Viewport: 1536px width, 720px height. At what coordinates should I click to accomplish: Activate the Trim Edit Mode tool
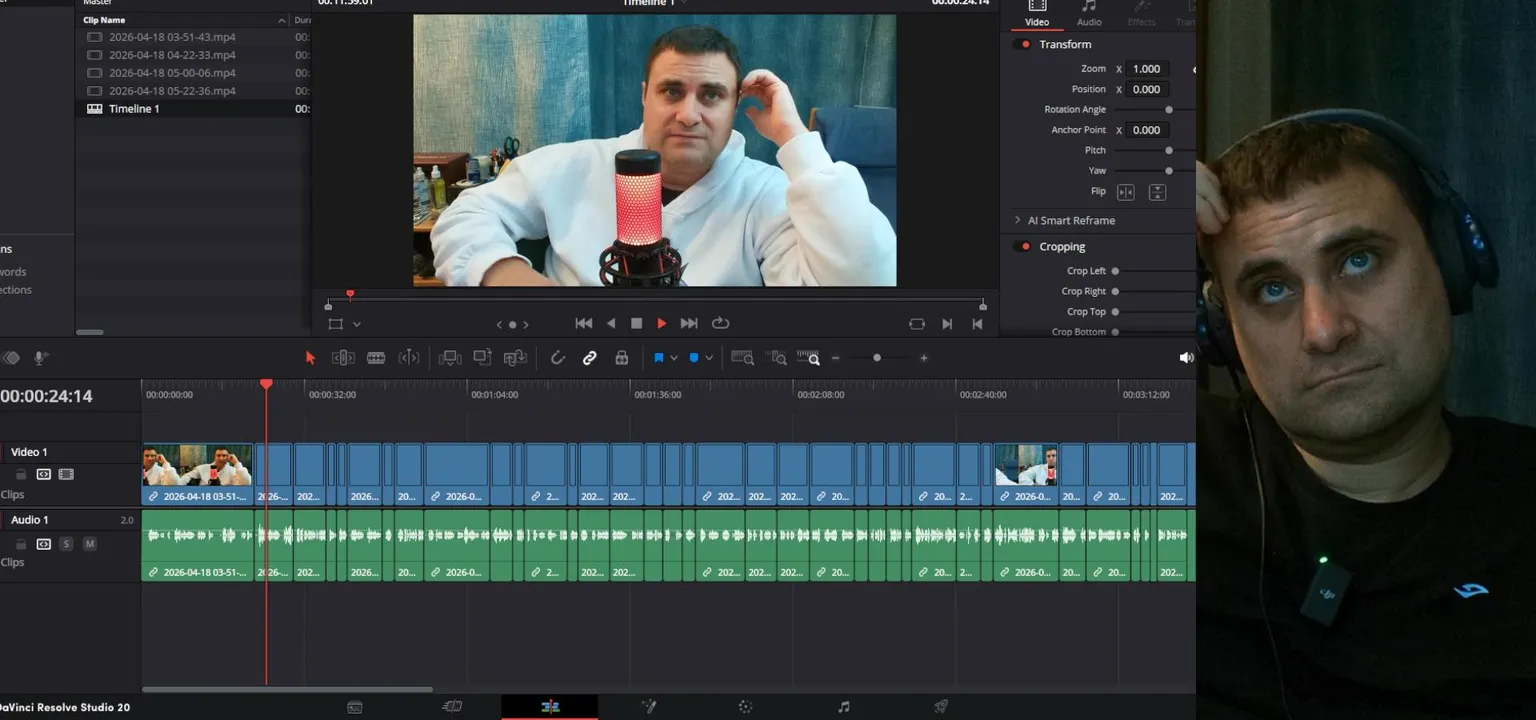click(343, 358)
